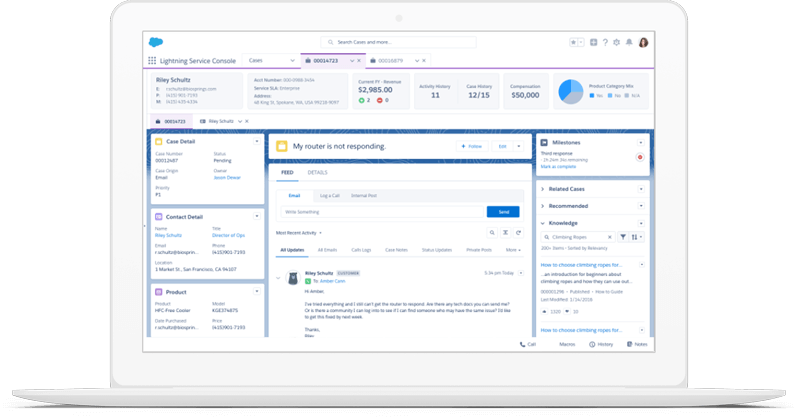Click the Follow button
The height and width of the screenshot is (417, 800).
click(x=470, y=146)
